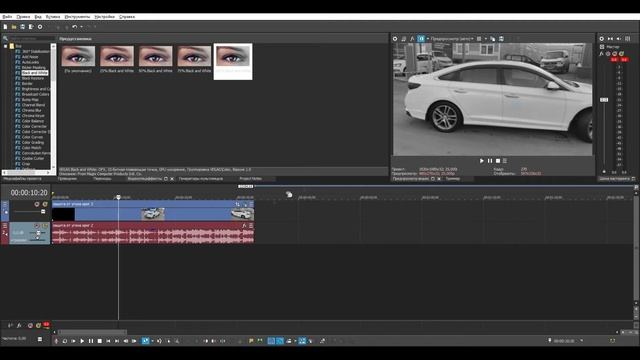Open a project with the folder icon
The height and width of the screenshot is (360, 640).
pyautogui.click(x=14, y=27)
